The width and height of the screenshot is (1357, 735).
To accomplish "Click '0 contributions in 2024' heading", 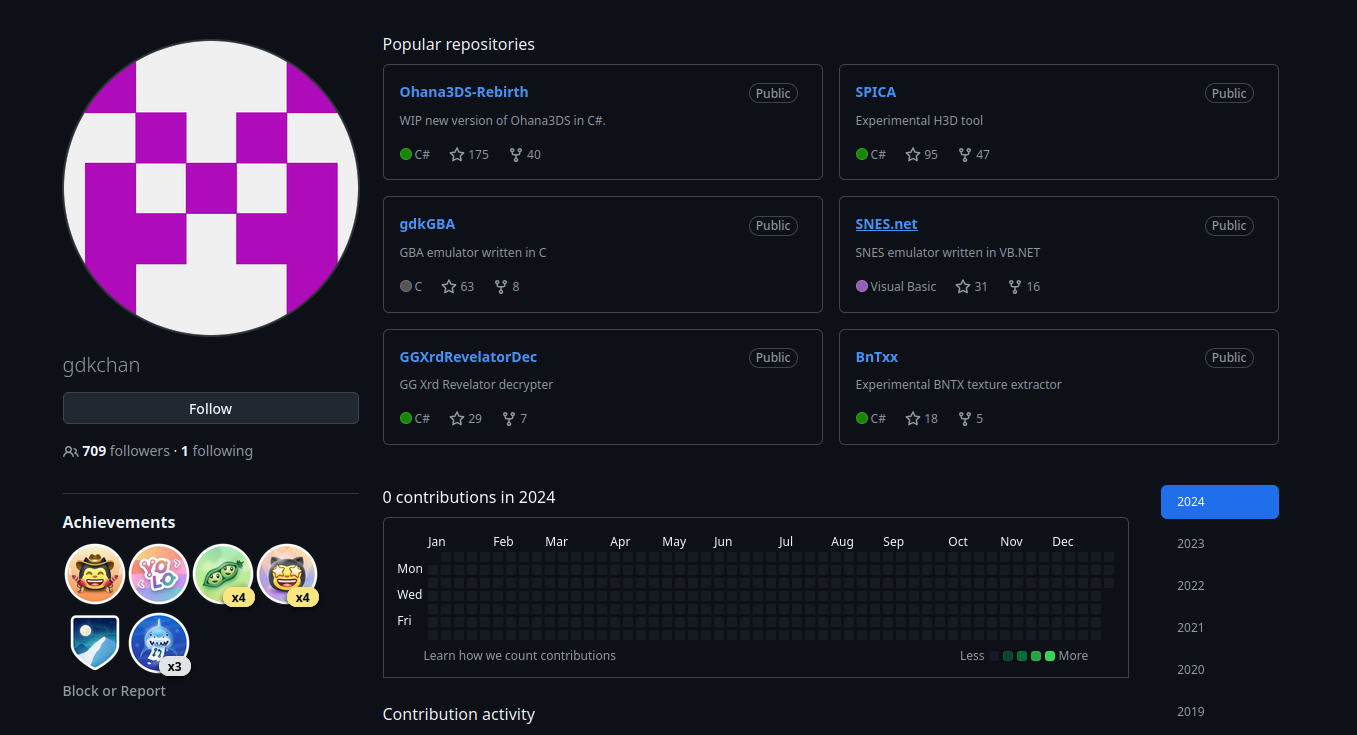I will 469,497.
